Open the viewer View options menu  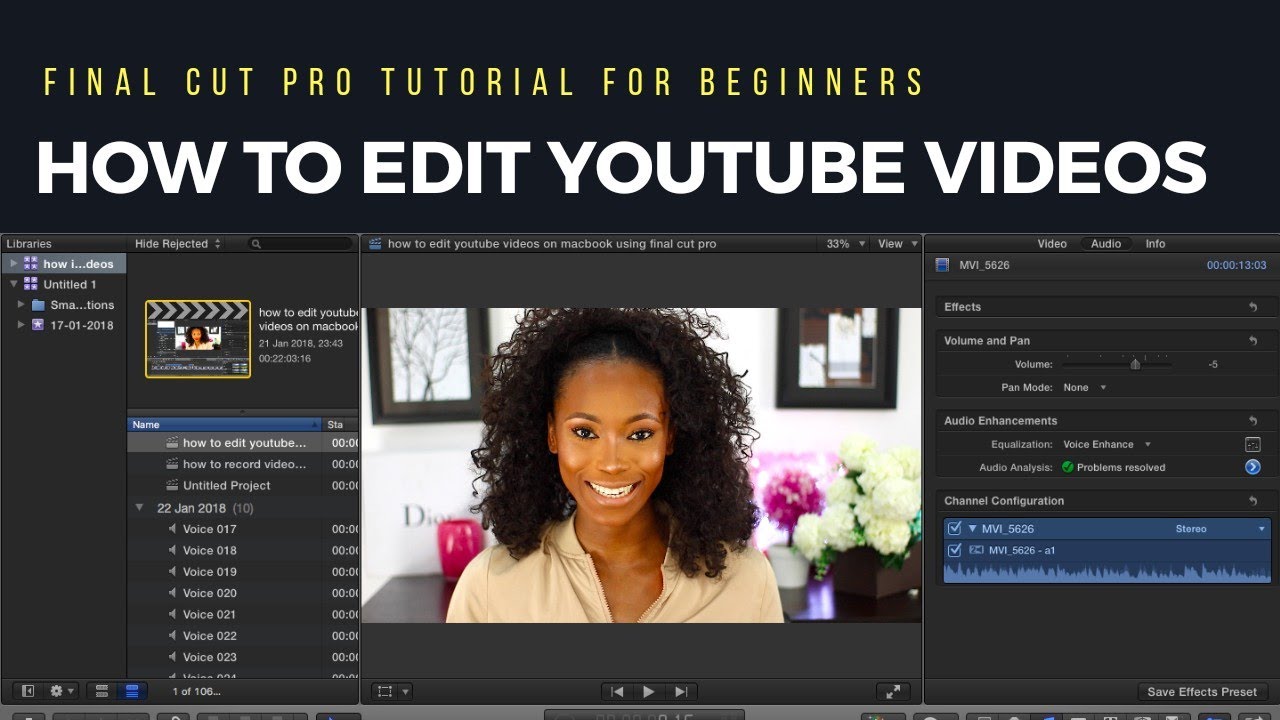(x=896, y=244)
